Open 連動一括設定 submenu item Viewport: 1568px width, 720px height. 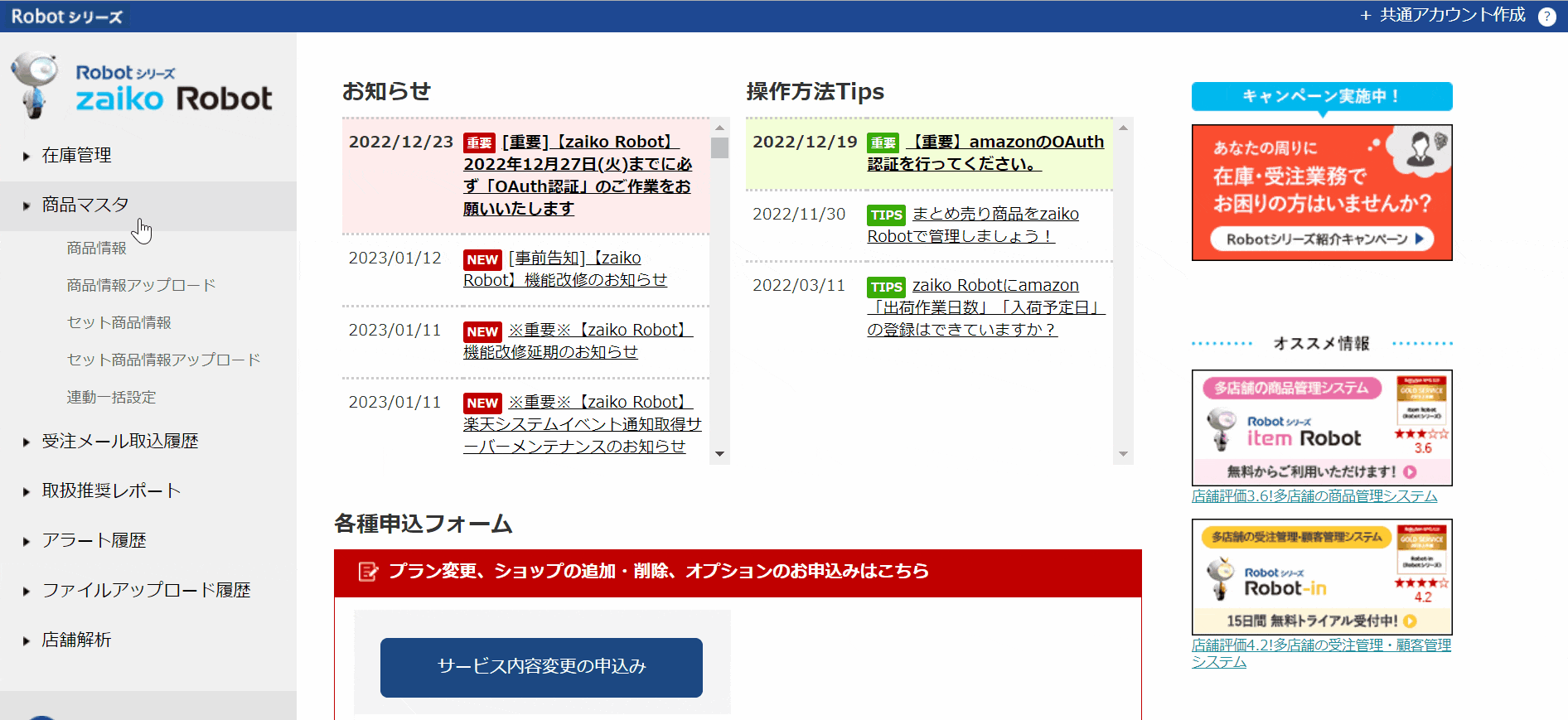click(x=111, y=397)
